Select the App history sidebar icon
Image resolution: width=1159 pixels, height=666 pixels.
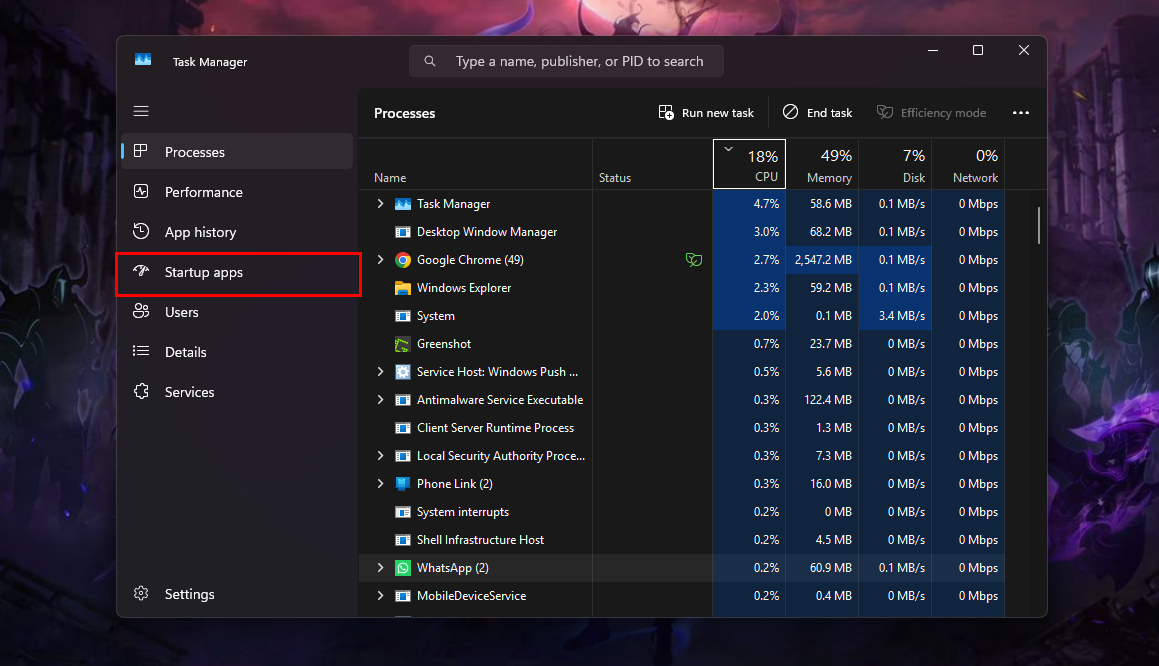(141, 231)
